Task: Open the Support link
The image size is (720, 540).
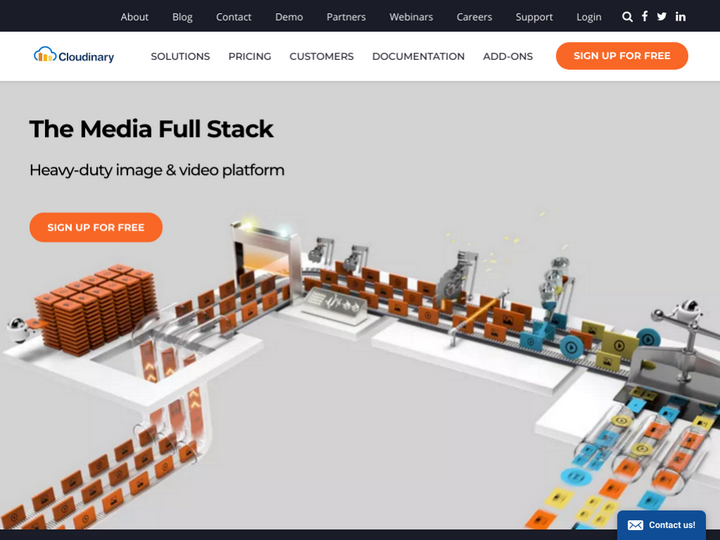Action: tap(534, 17)
